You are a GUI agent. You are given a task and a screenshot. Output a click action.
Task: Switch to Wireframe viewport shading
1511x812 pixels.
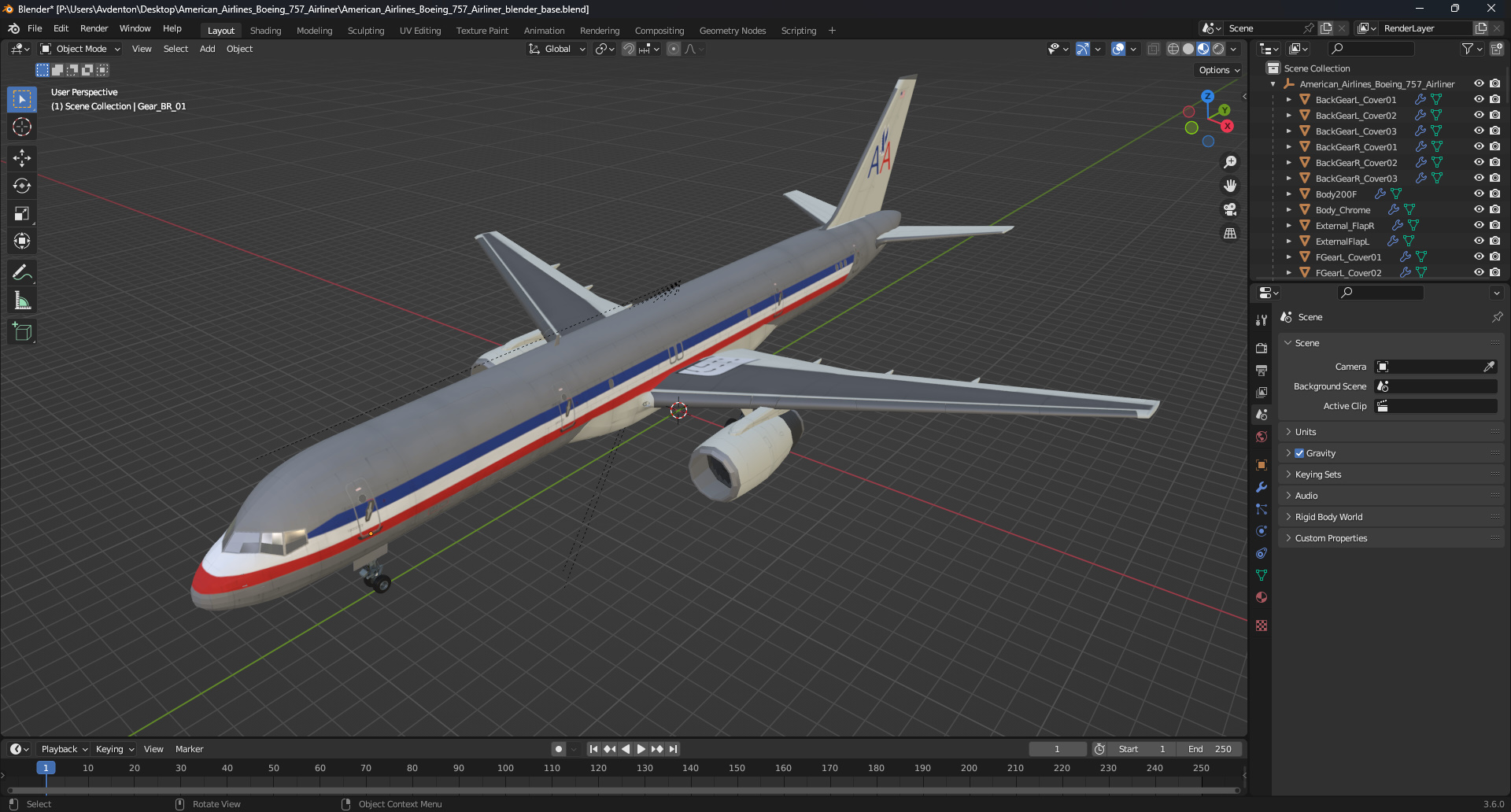coord(1173,49)
